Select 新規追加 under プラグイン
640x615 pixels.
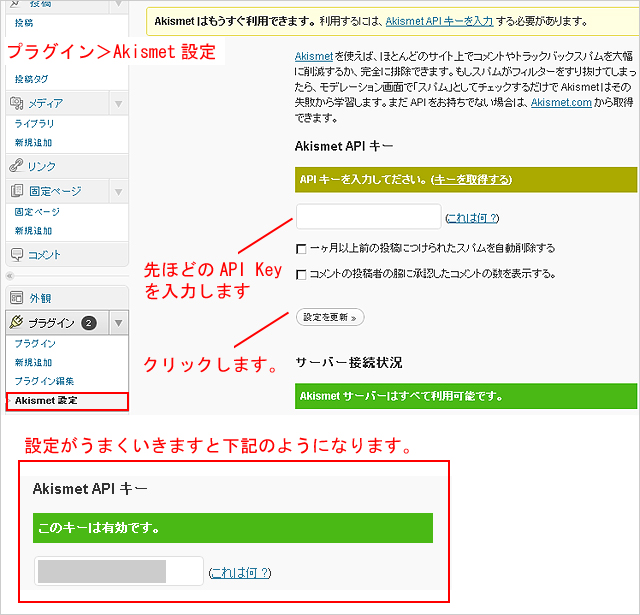(x=33, y=362)
